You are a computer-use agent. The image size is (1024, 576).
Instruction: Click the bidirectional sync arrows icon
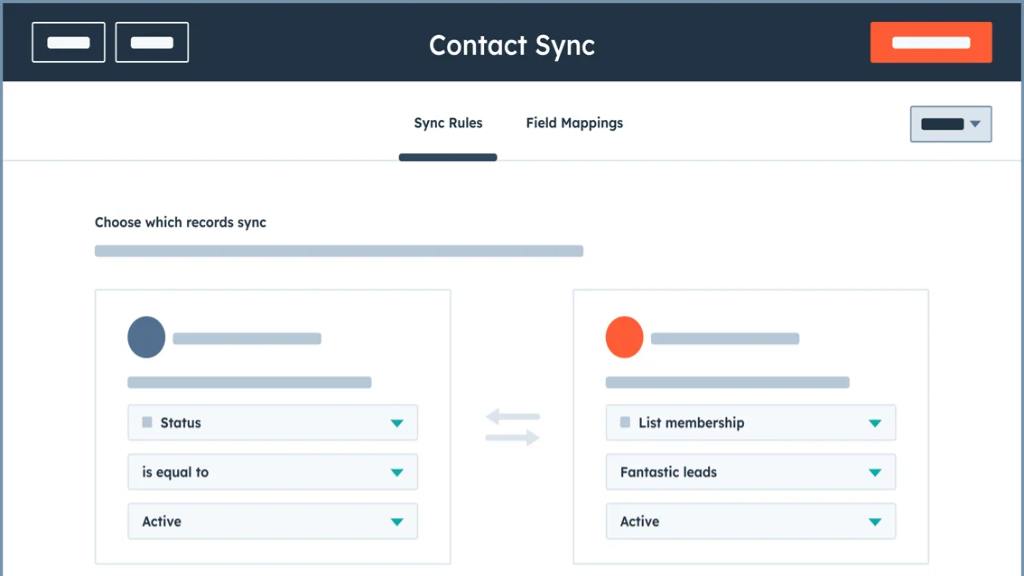coord(512,427)
